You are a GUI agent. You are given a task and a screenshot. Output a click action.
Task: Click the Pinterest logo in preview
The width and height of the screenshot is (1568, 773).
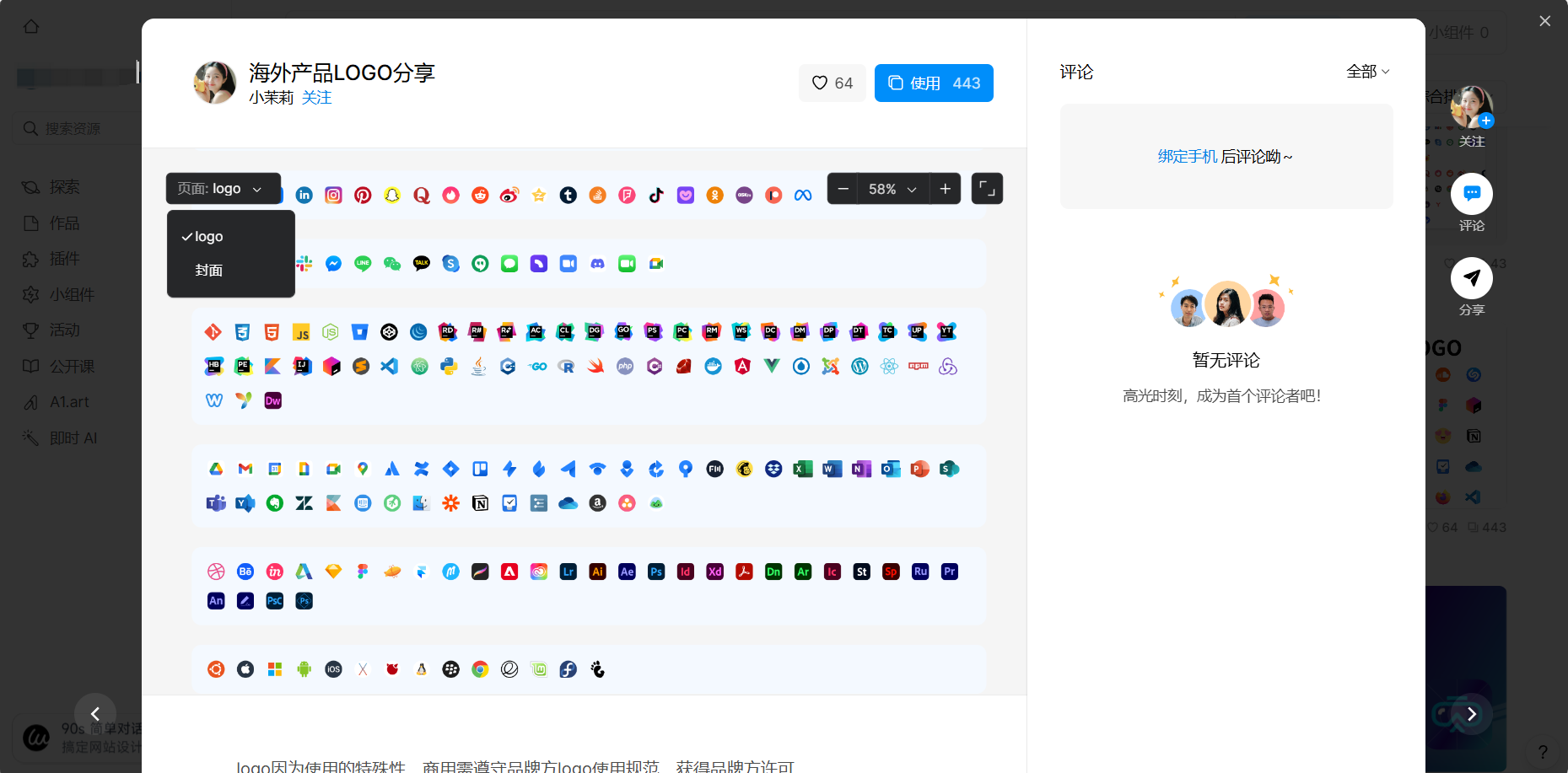363,196
